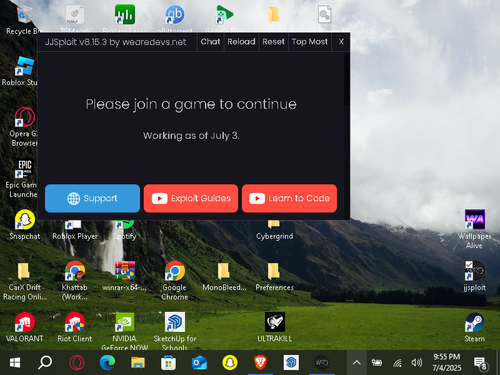Image resolution: width=500 pixels, height=375 pixels.
Task: Select the Opera GX Browser desktop icon
Action: point(23,127)
